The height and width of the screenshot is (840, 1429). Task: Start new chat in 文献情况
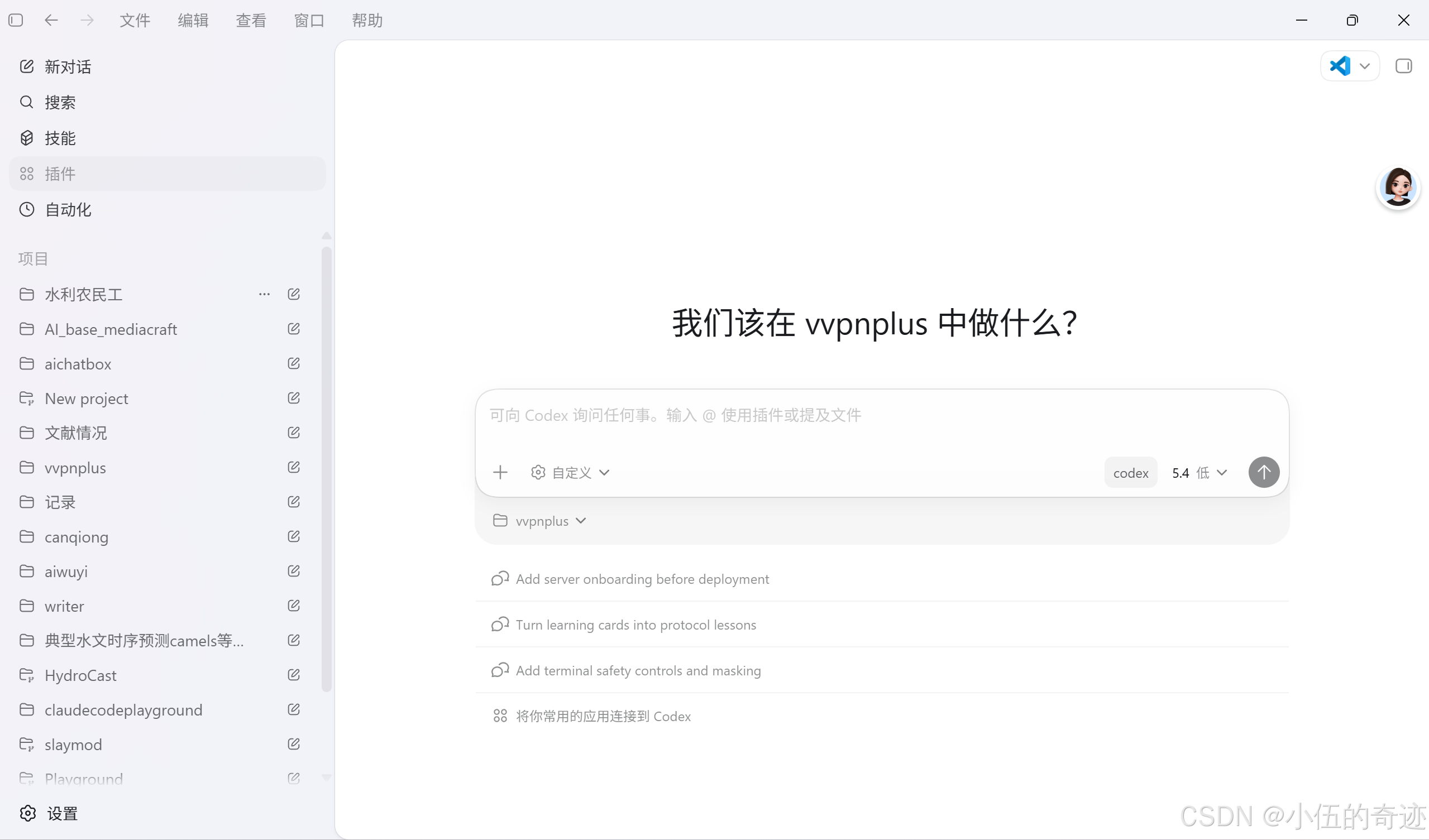coord(294,433)
